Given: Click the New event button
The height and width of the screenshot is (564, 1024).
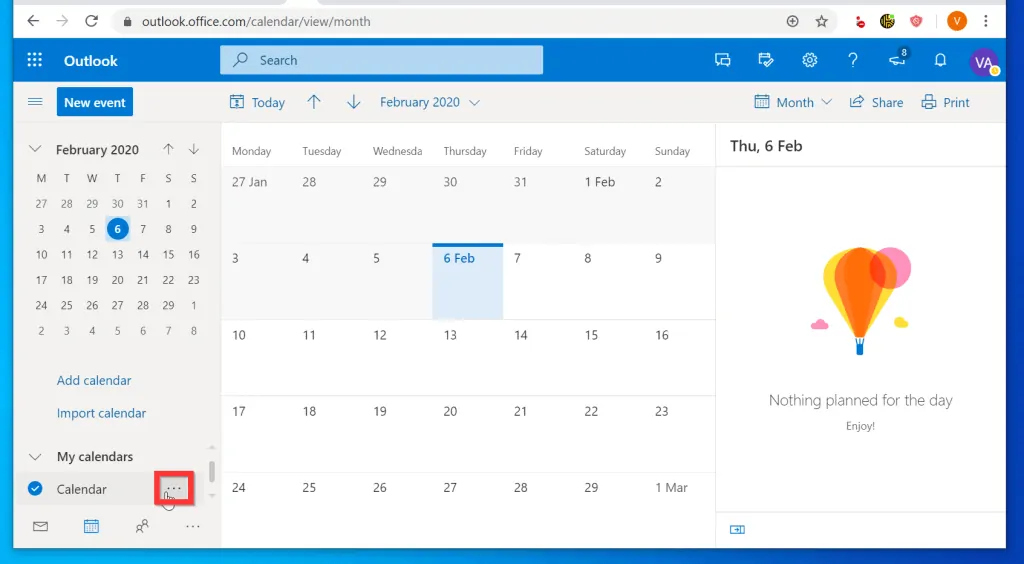Looking at the screenshot, I should pyautogui.click(x=95, y=102).
